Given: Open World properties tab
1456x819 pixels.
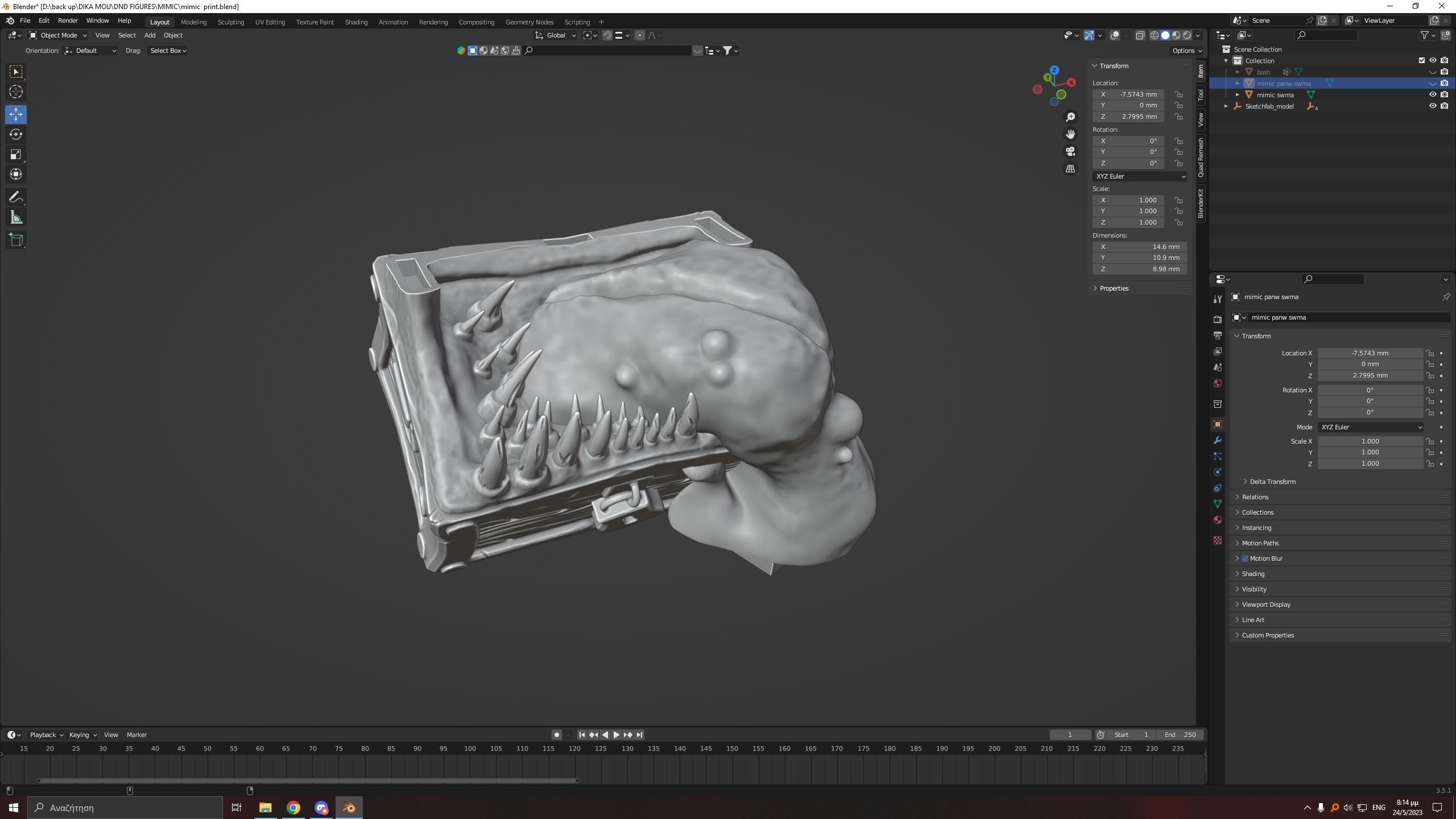Looking at the screenshot, I should pos(1218,383).
